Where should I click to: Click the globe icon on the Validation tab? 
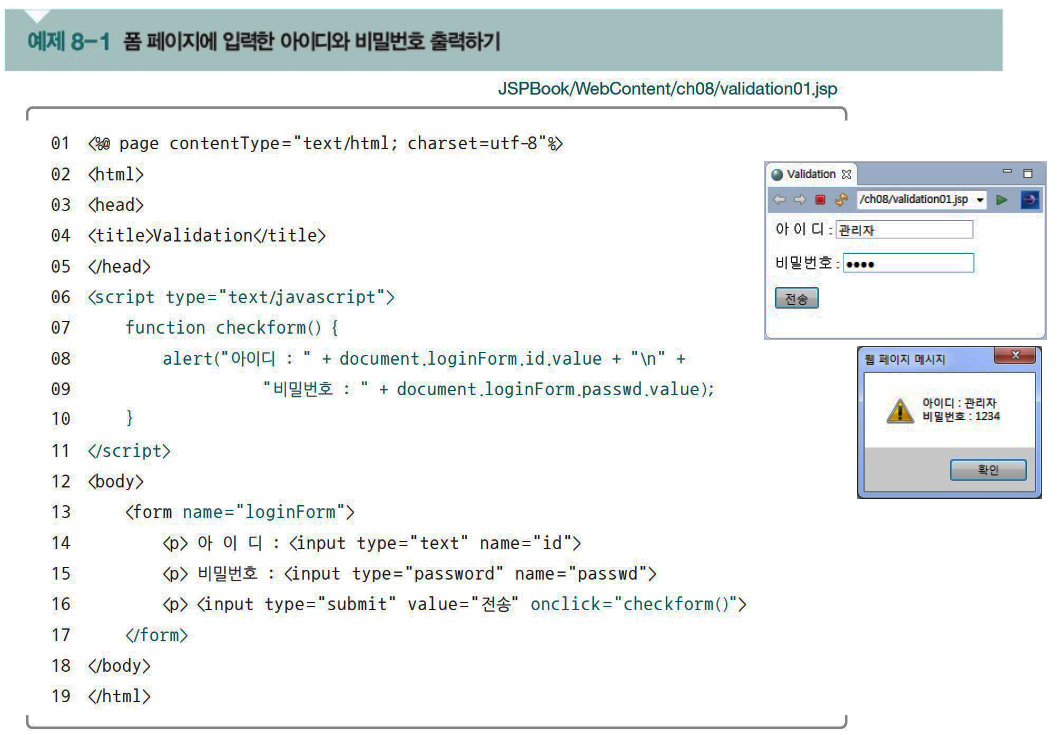777,174
